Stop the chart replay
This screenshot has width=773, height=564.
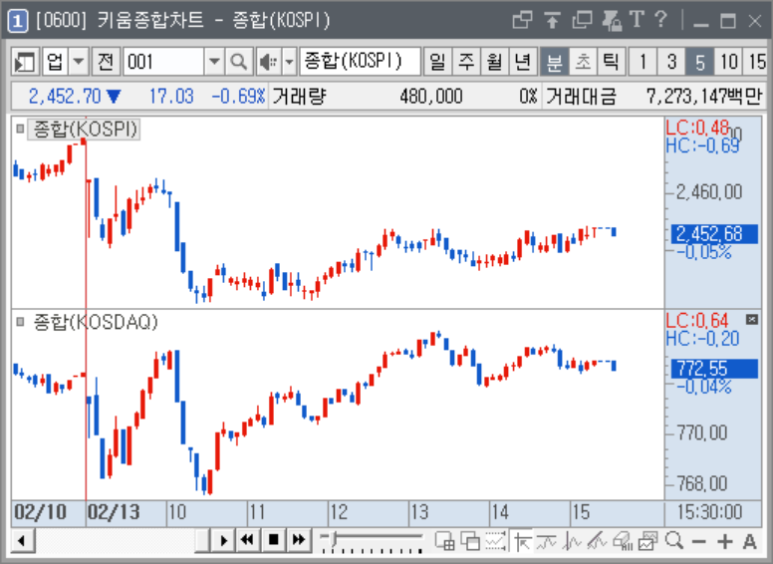tap(274, 540)
